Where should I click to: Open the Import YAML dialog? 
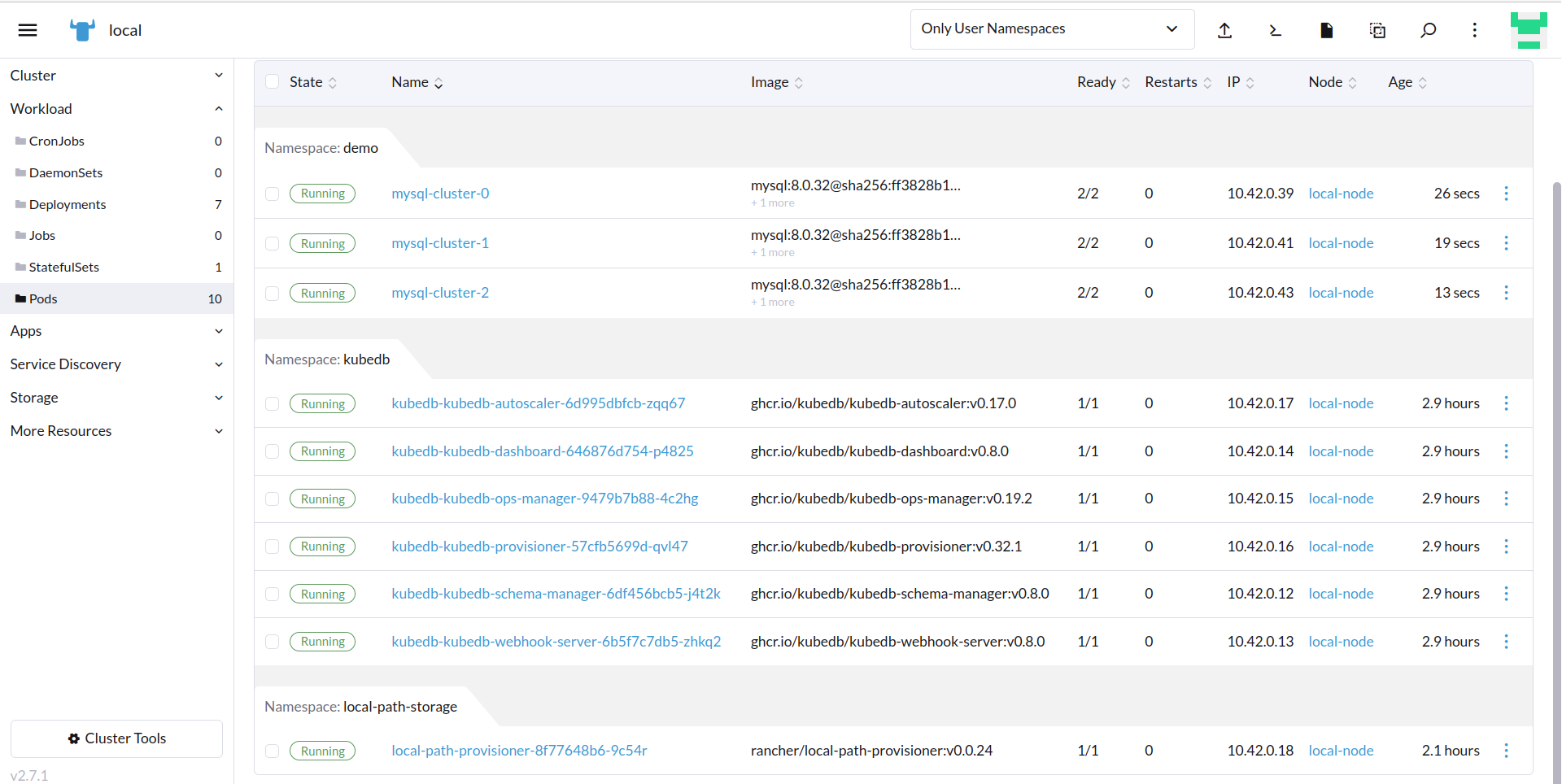point(1225,30)
